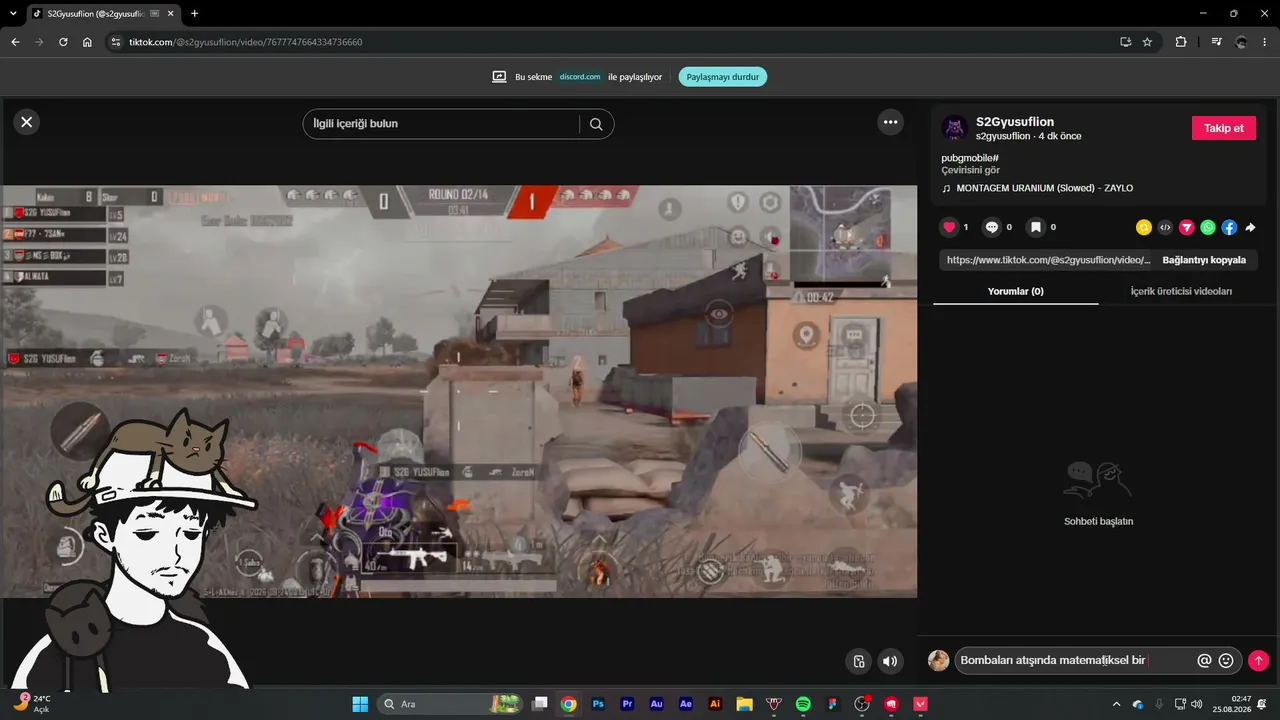Open the MONTAGEM URANIUM (Slowed) sound link
1280x720 pixels.
click(1044, 188)
